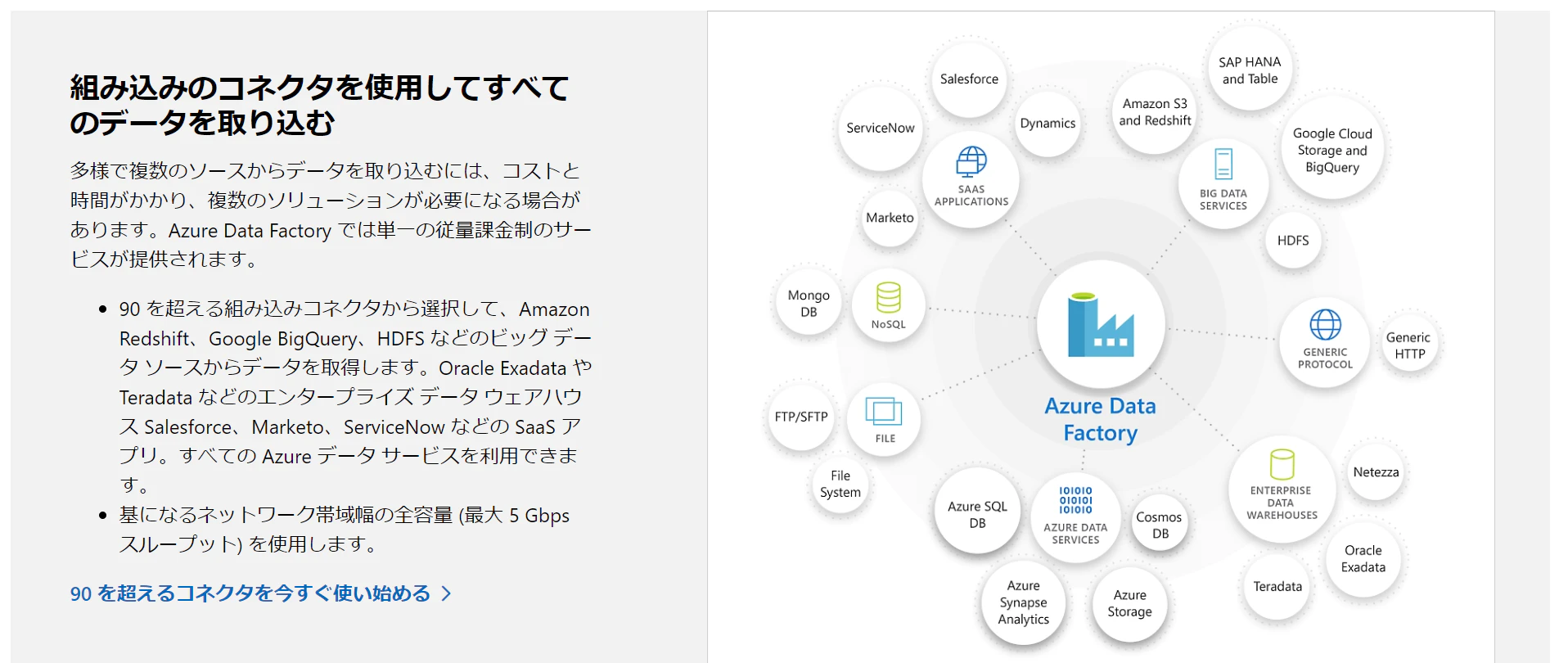Click the SAAS APPLICATIONS label

point(971,196)
